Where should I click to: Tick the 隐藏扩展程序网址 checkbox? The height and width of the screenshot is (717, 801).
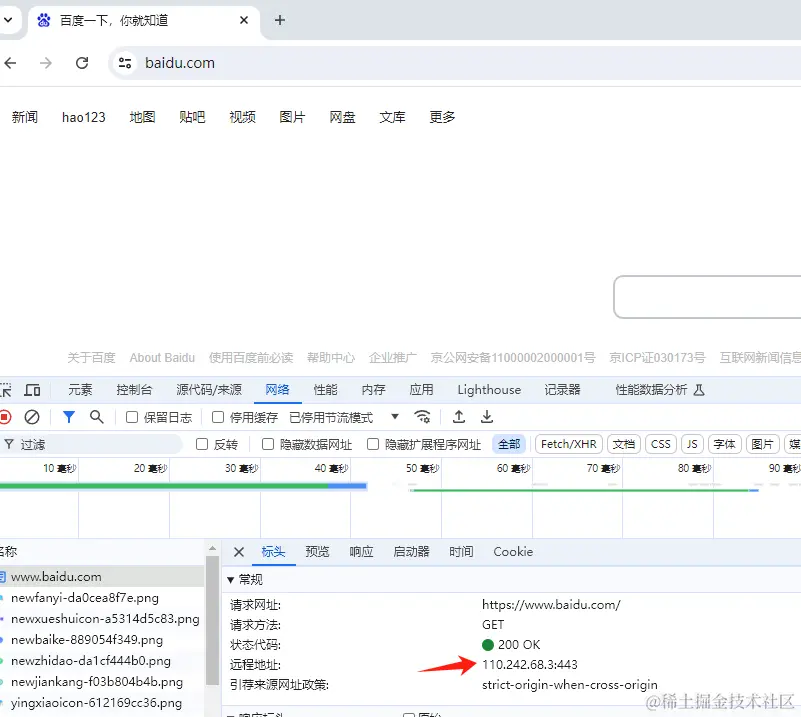(x=373, y=444)
